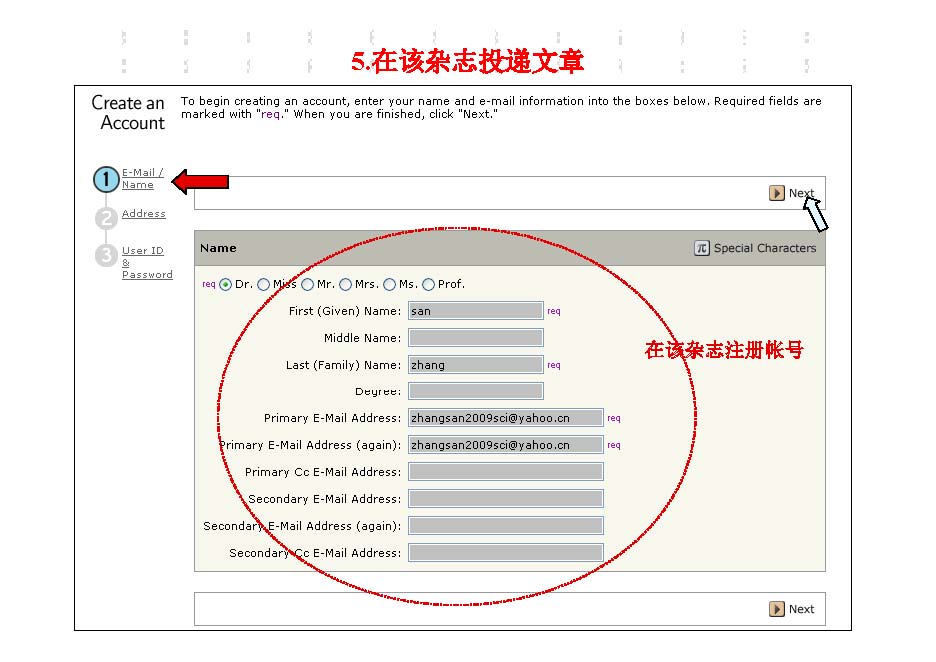The width and height of the screenshot is (936, 662).
Task: Click the E-Mail / Name step link
Action: [142, 179]
